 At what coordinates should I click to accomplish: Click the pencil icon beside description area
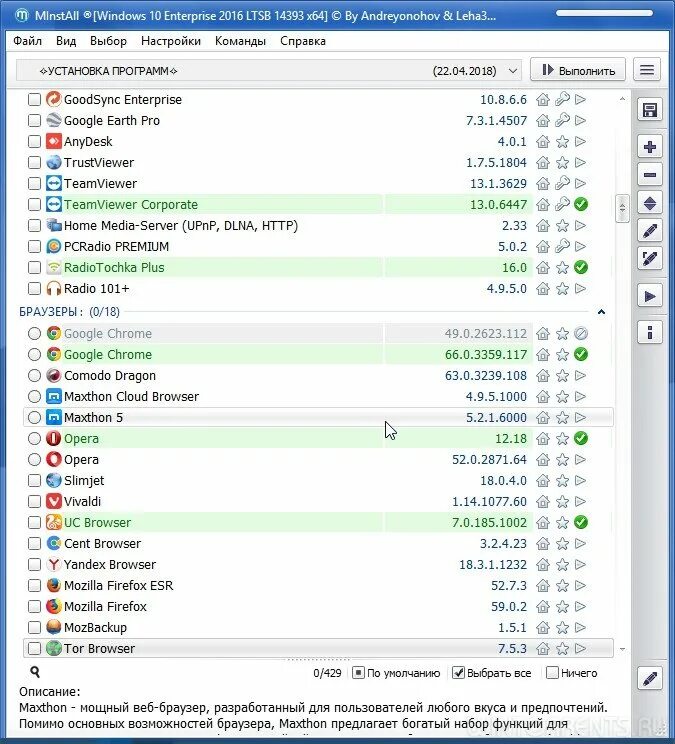coord(649,679)
